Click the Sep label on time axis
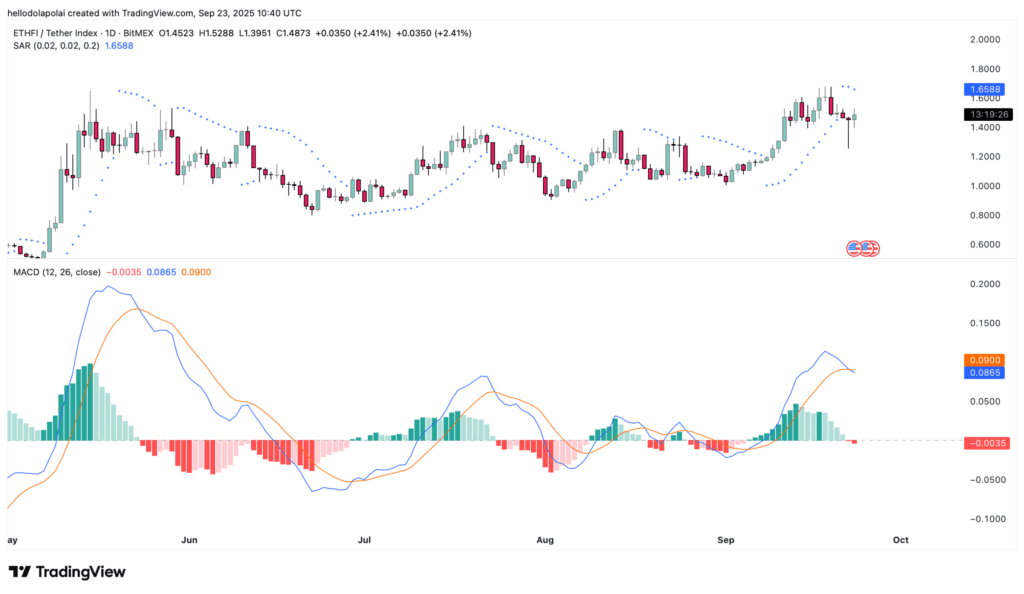The width and height of the screenshot is (1024, 594). (726, 539)
